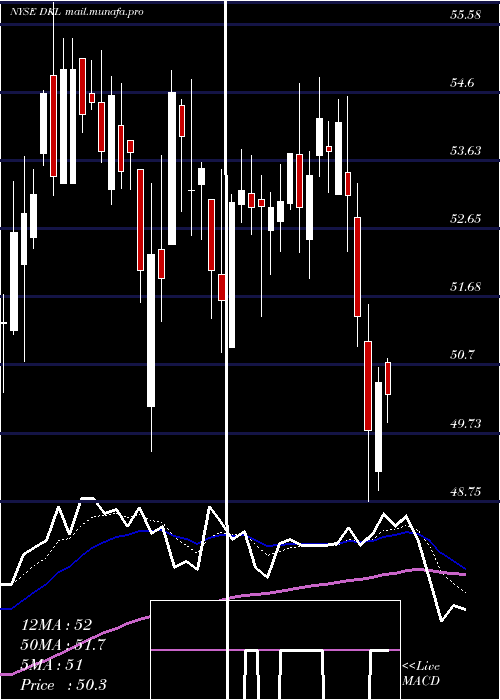The image size is (500, 700).
Task: Click the last red candlestick on the chart
Action: 388,379
